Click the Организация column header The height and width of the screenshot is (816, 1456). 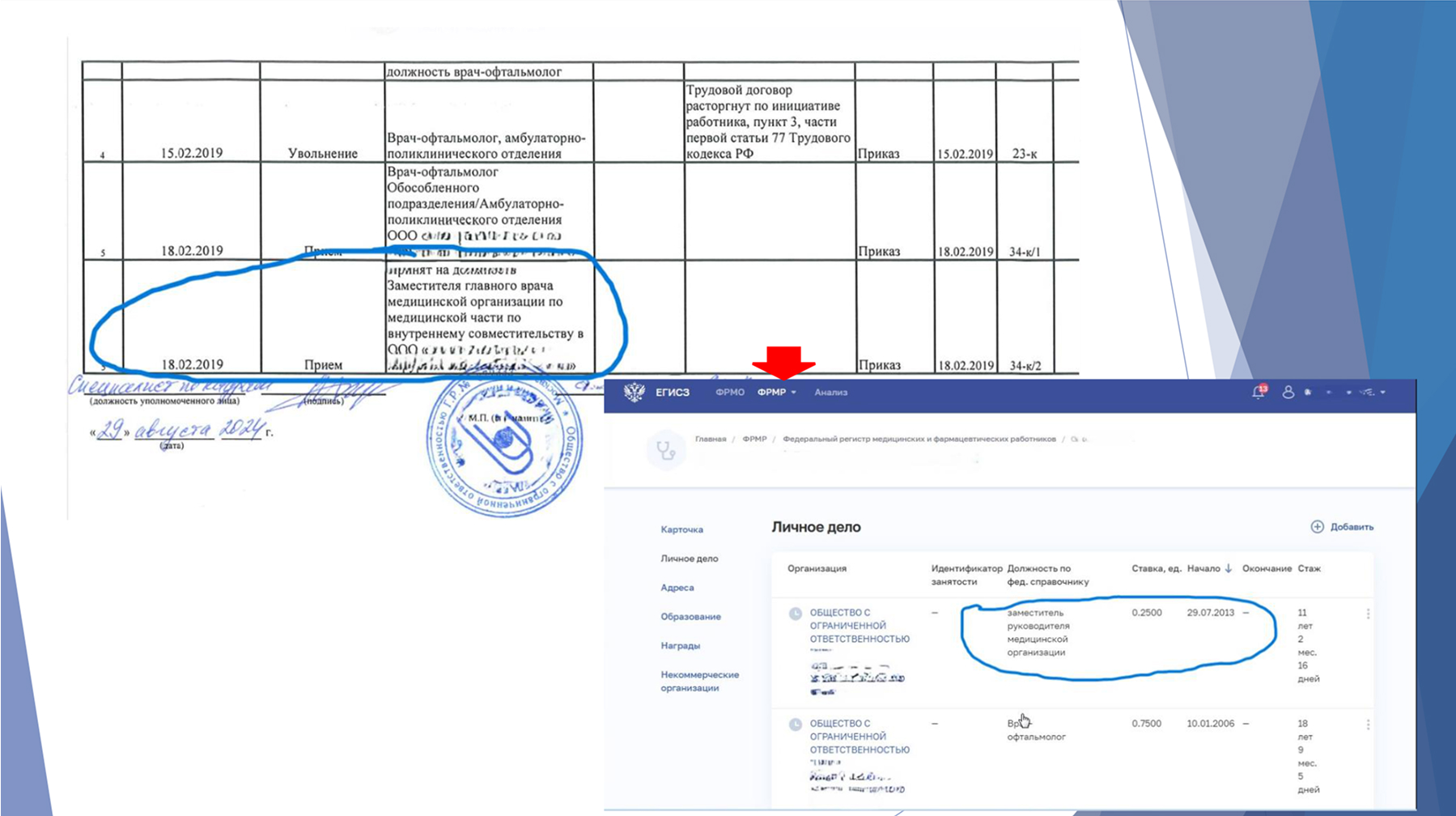pyautogui.click(x=817, y=568)
